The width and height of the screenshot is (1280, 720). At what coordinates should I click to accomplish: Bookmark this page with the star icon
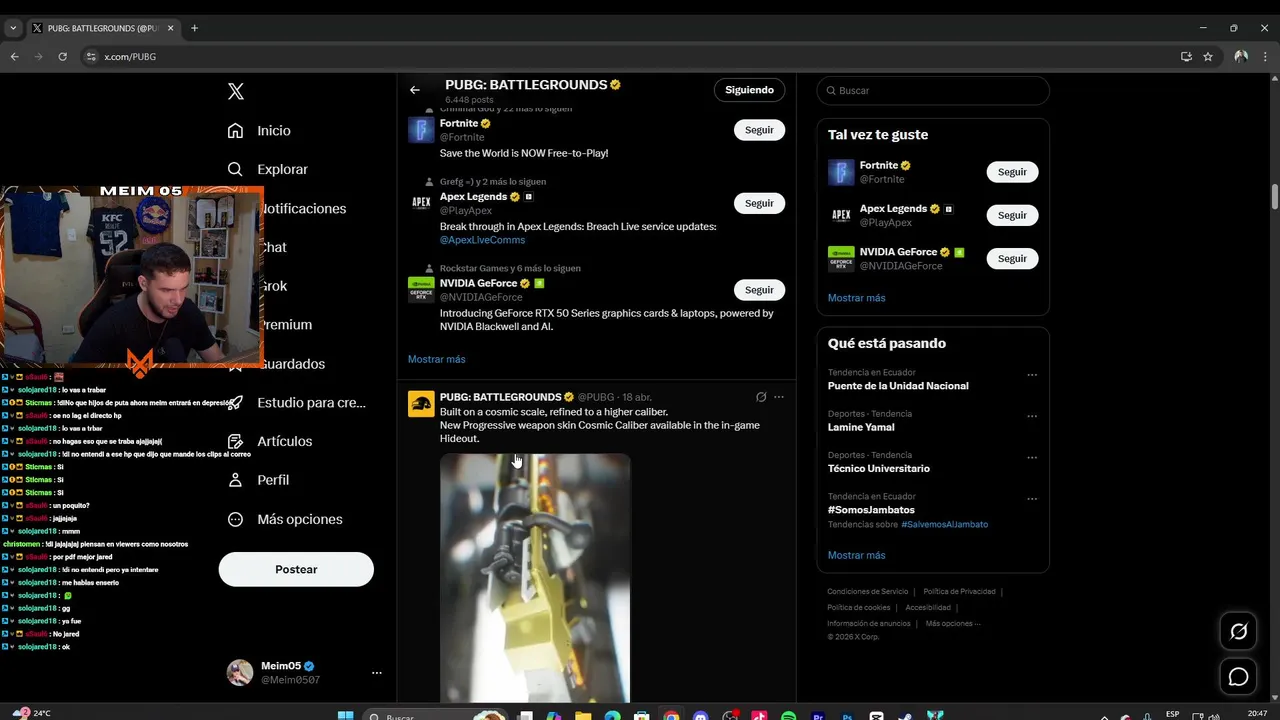tap(1208, 57)
